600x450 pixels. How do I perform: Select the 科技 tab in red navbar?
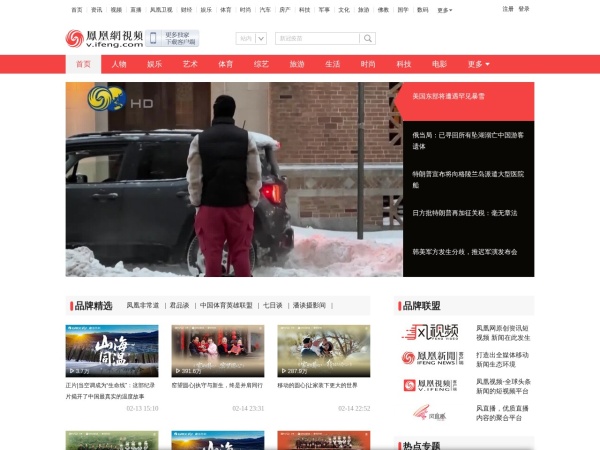[x=404, y=64]
